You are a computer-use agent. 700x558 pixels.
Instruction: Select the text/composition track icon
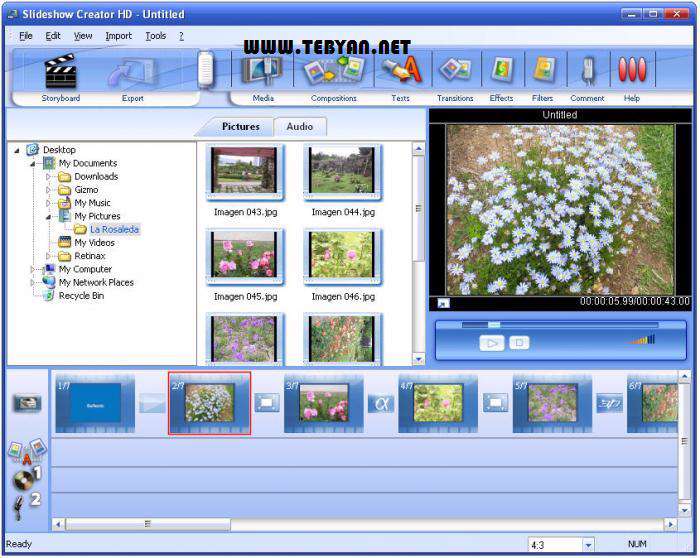tap(27, 451)
